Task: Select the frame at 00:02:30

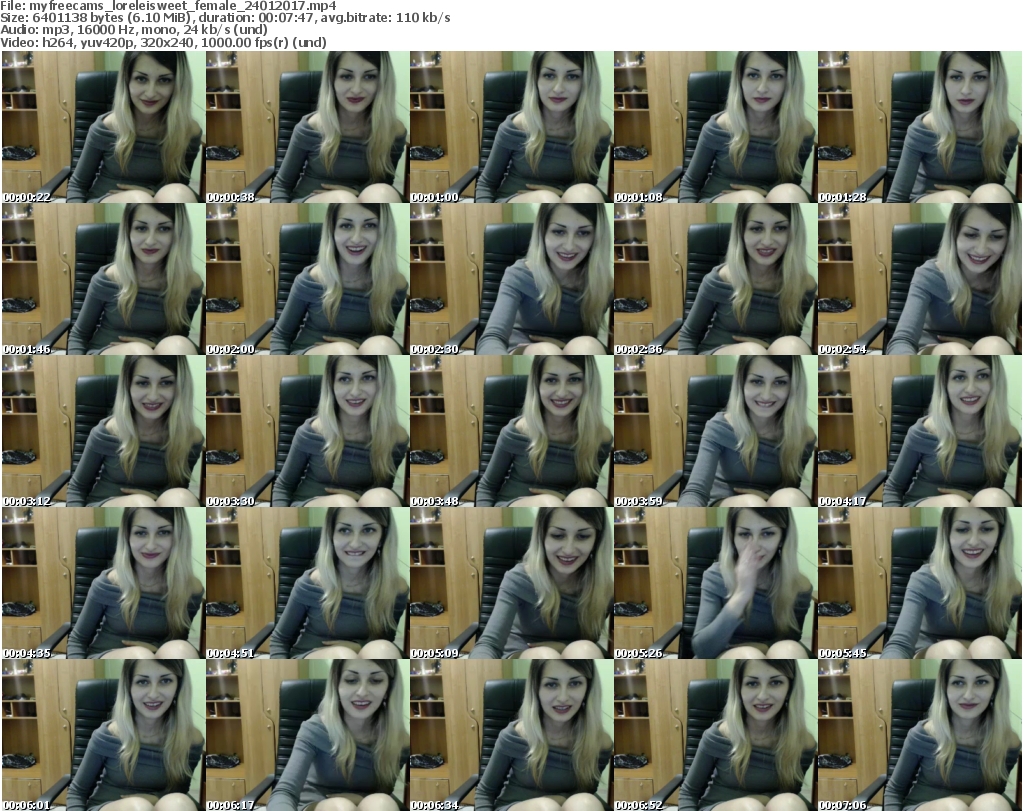Action: click(511, 279)
